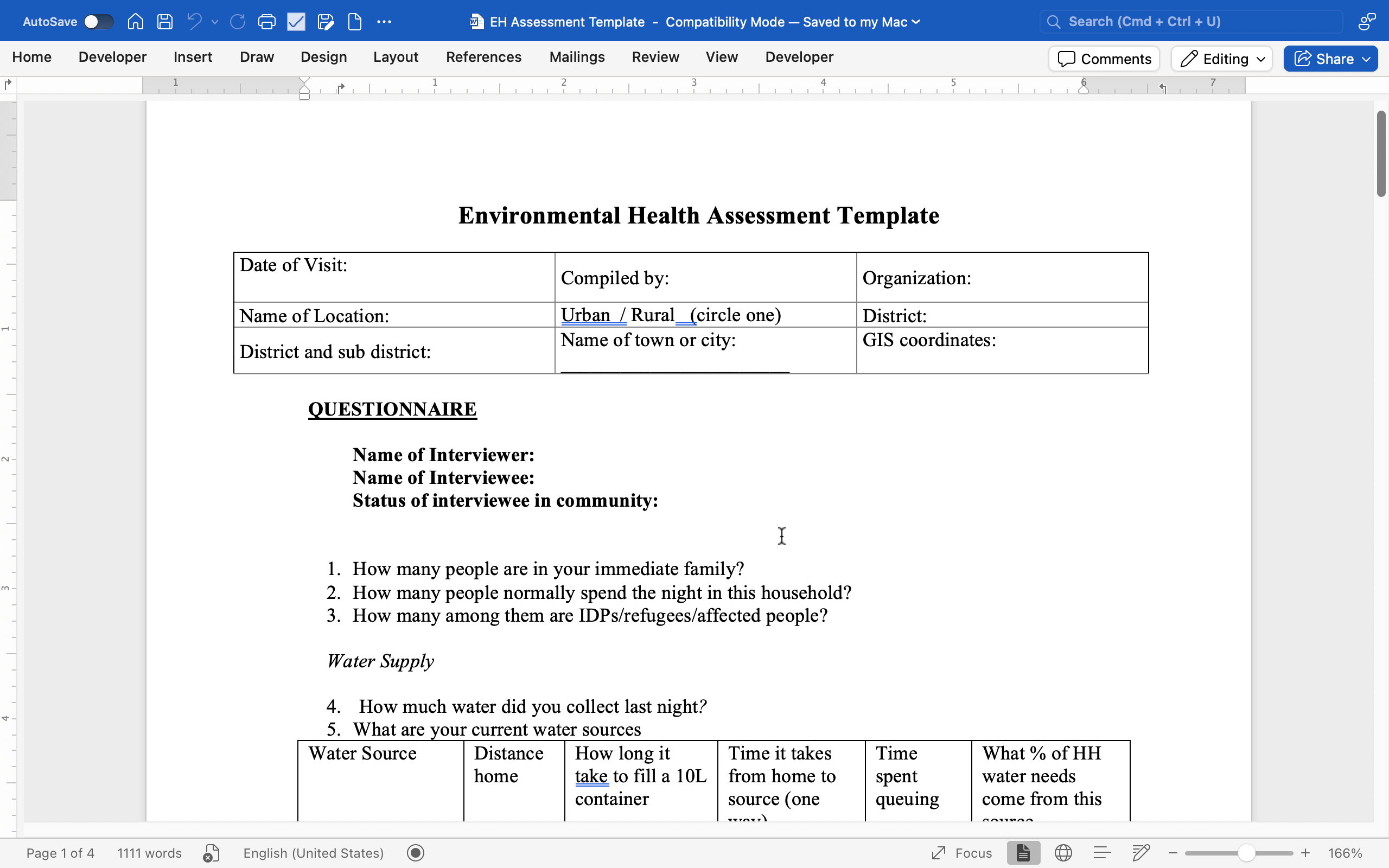Open the Share dropdown menu
The width and height of the screenshot is (1389, 868).
(x=1366, y=59)
